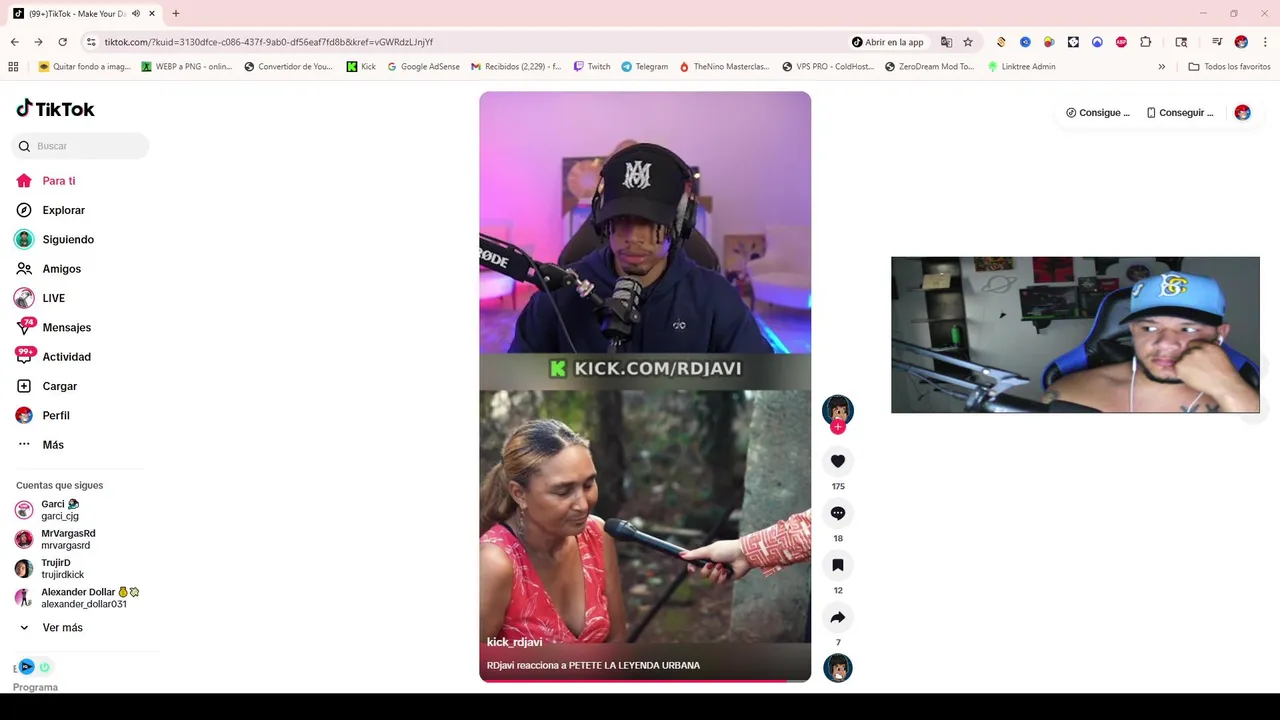Open Chrome profile avatar
Screen dimensions: 1280x720
pyautogui.click(x=1241, y=42)
